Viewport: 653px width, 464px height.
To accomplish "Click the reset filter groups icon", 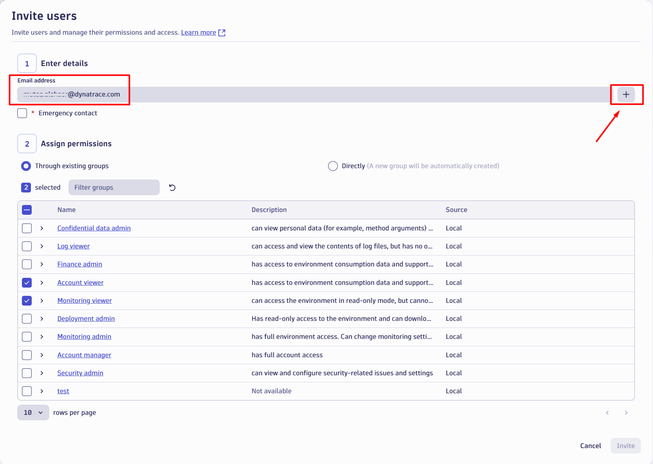I will pos(172,188).
